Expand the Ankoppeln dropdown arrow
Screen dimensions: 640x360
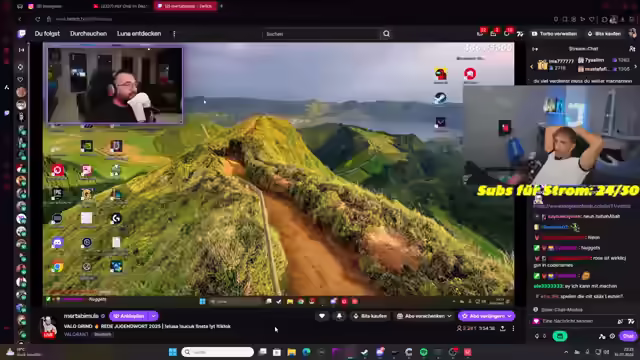coord(153,316)
